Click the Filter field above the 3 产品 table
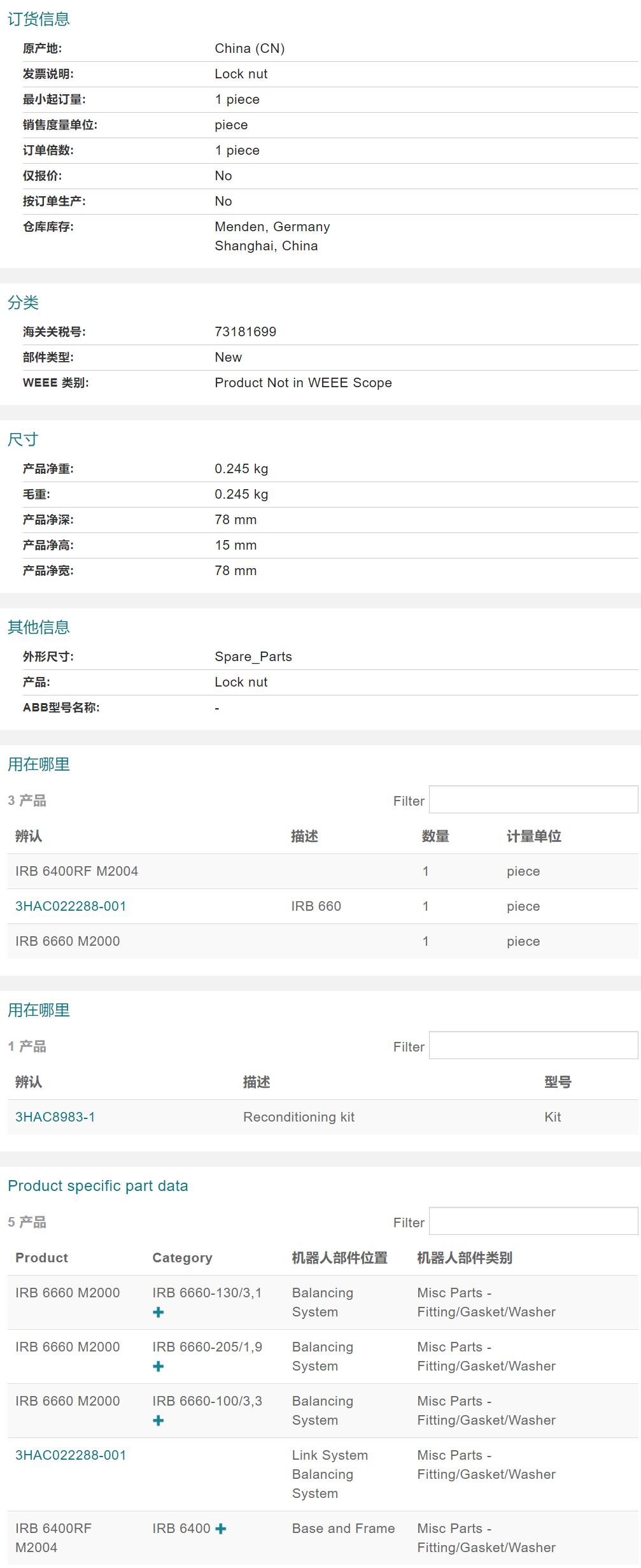Screen dimensions: 641x1568 point(533,800)
